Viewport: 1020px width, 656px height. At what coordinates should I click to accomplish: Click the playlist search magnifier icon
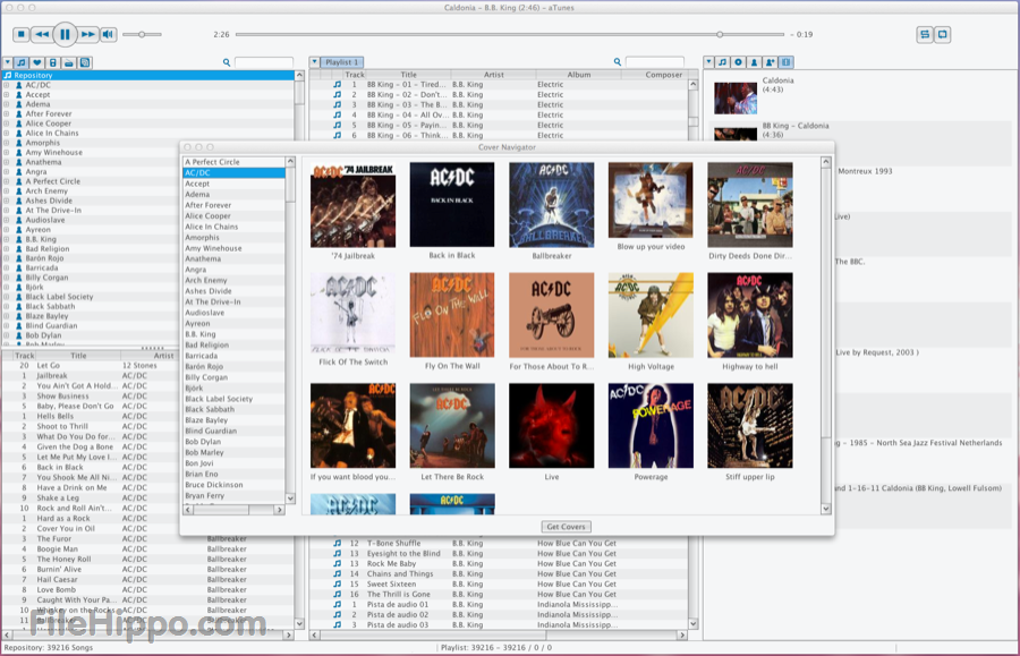click(617, 62)
